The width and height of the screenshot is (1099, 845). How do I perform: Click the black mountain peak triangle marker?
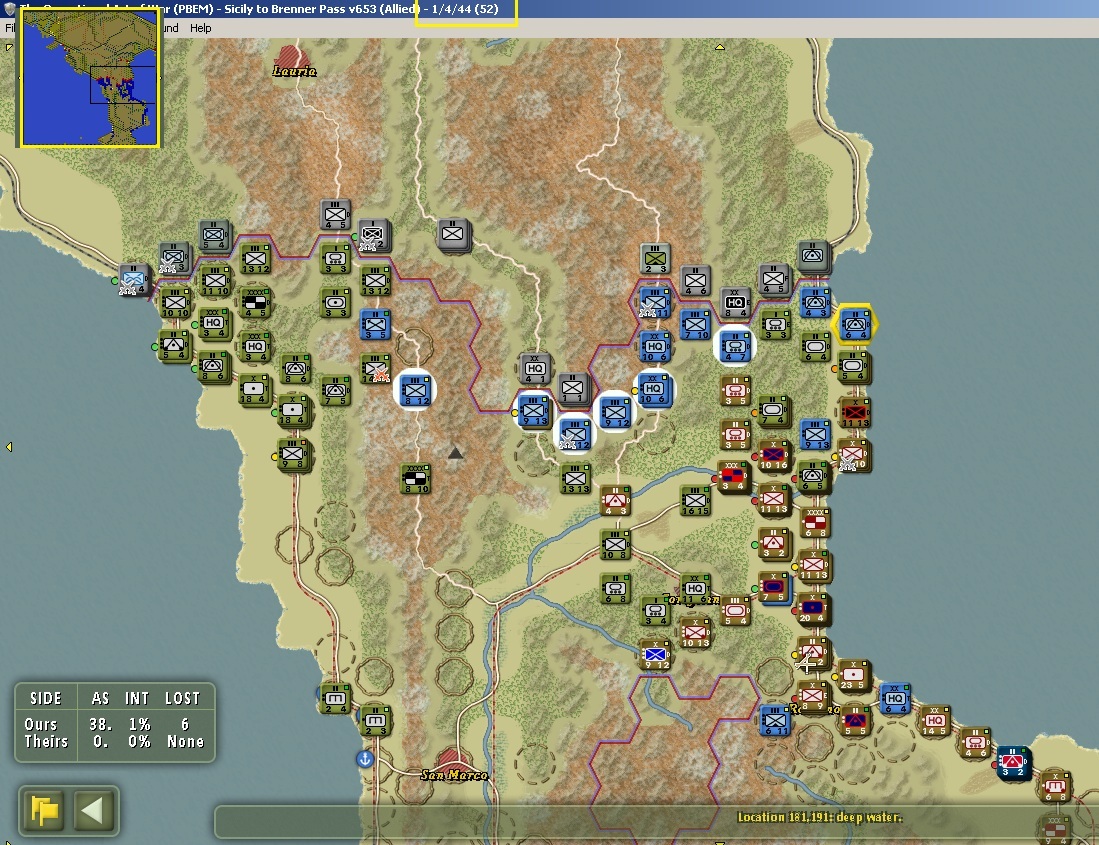(x=456, y=453)
